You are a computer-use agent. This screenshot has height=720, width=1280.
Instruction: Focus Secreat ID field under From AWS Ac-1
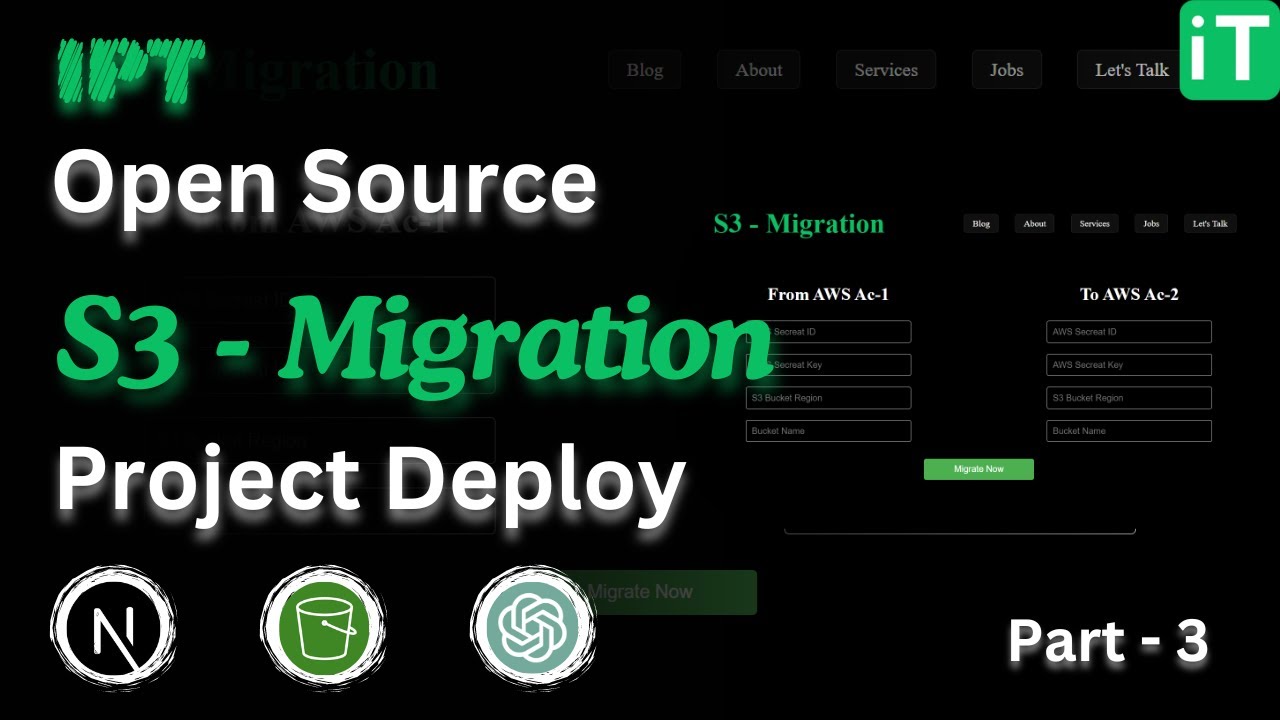[x=829, y=332]
